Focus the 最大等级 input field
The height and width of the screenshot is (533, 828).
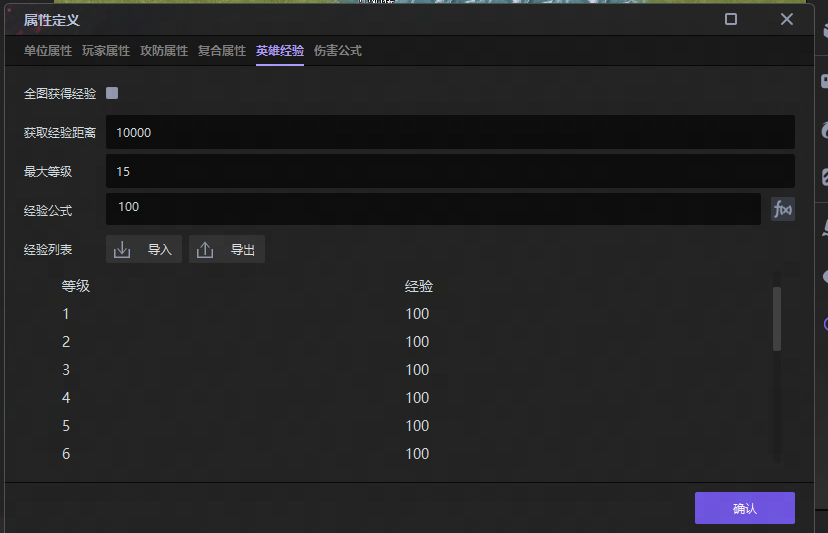(x=450, y=171)
